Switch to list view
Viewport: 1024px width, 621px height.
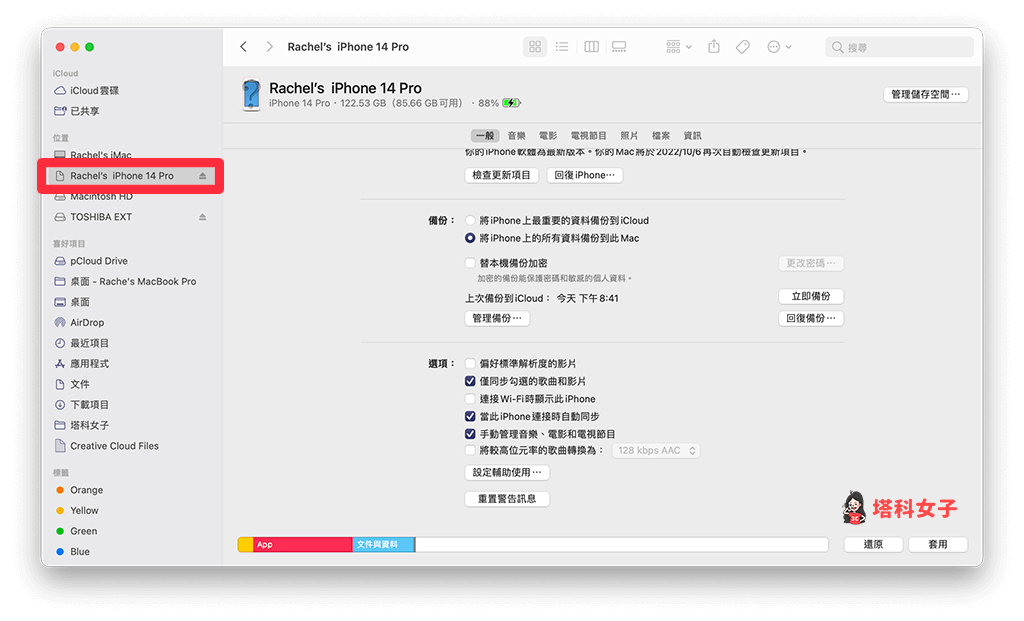pos(562,46)
